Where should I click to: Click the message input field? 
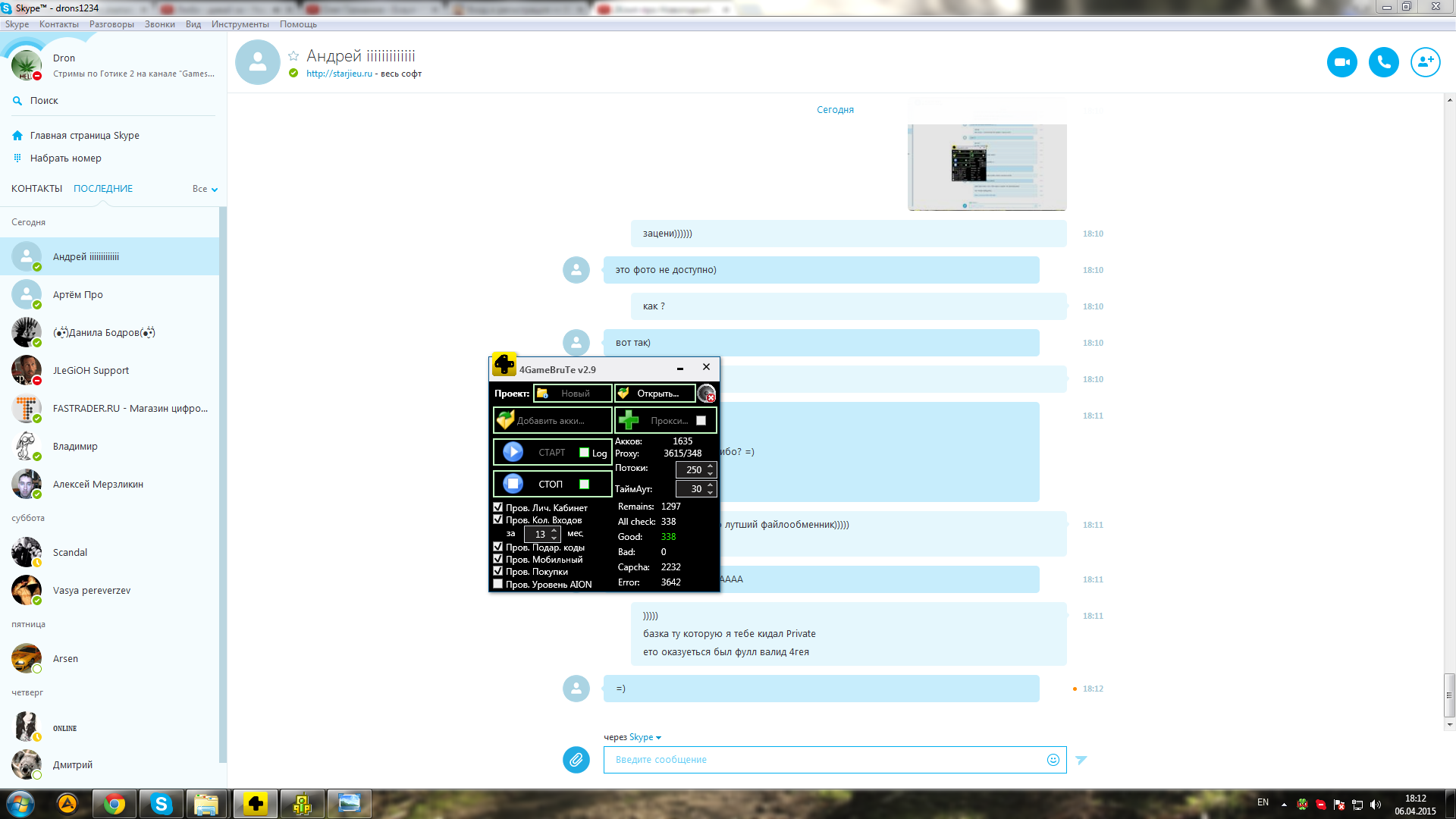[x=823, y=760]
